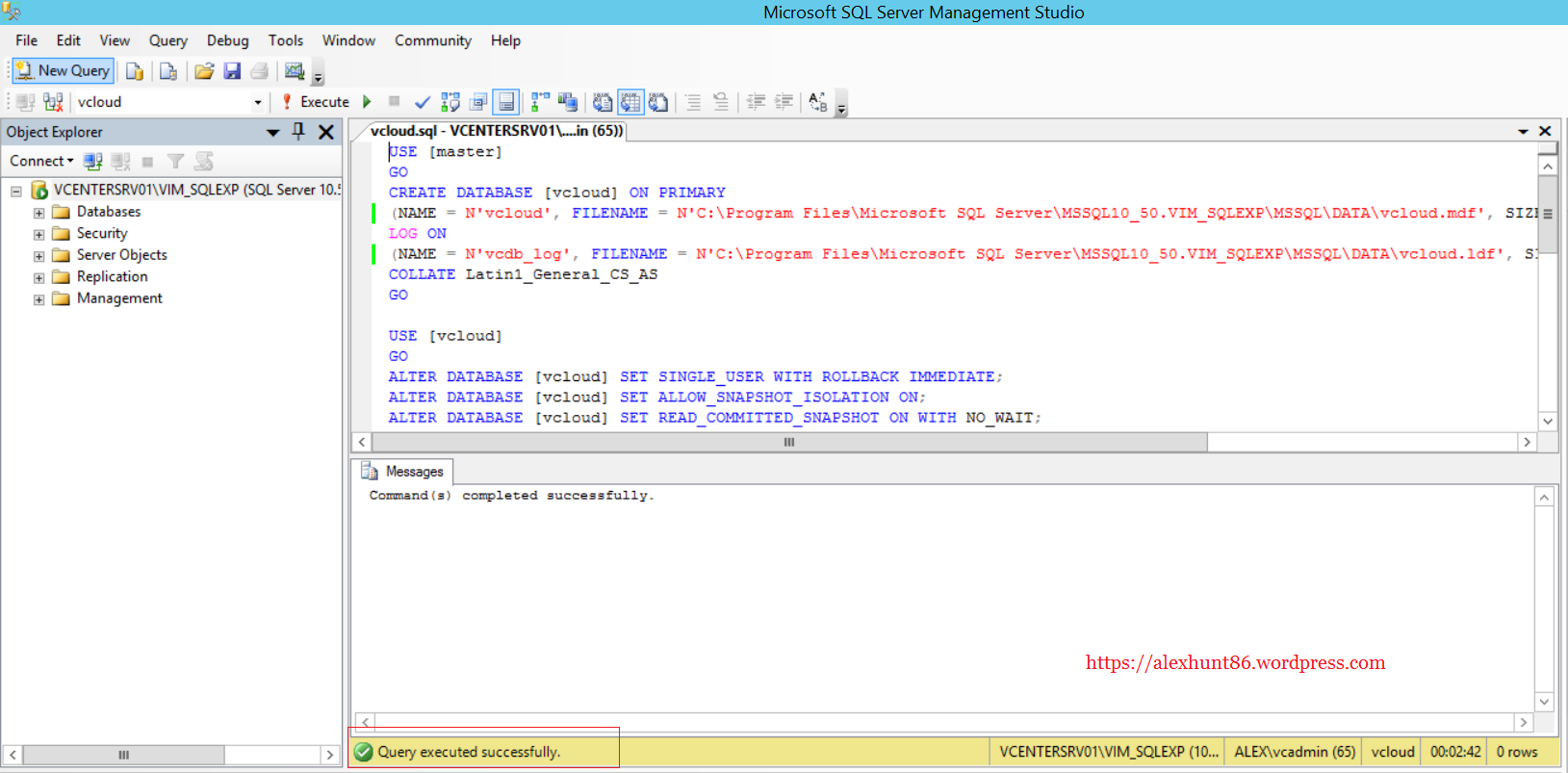Parse the query with the blue checkmark icon
Viewport: 1568px width, 773px height.
click(x=422, y=102)
